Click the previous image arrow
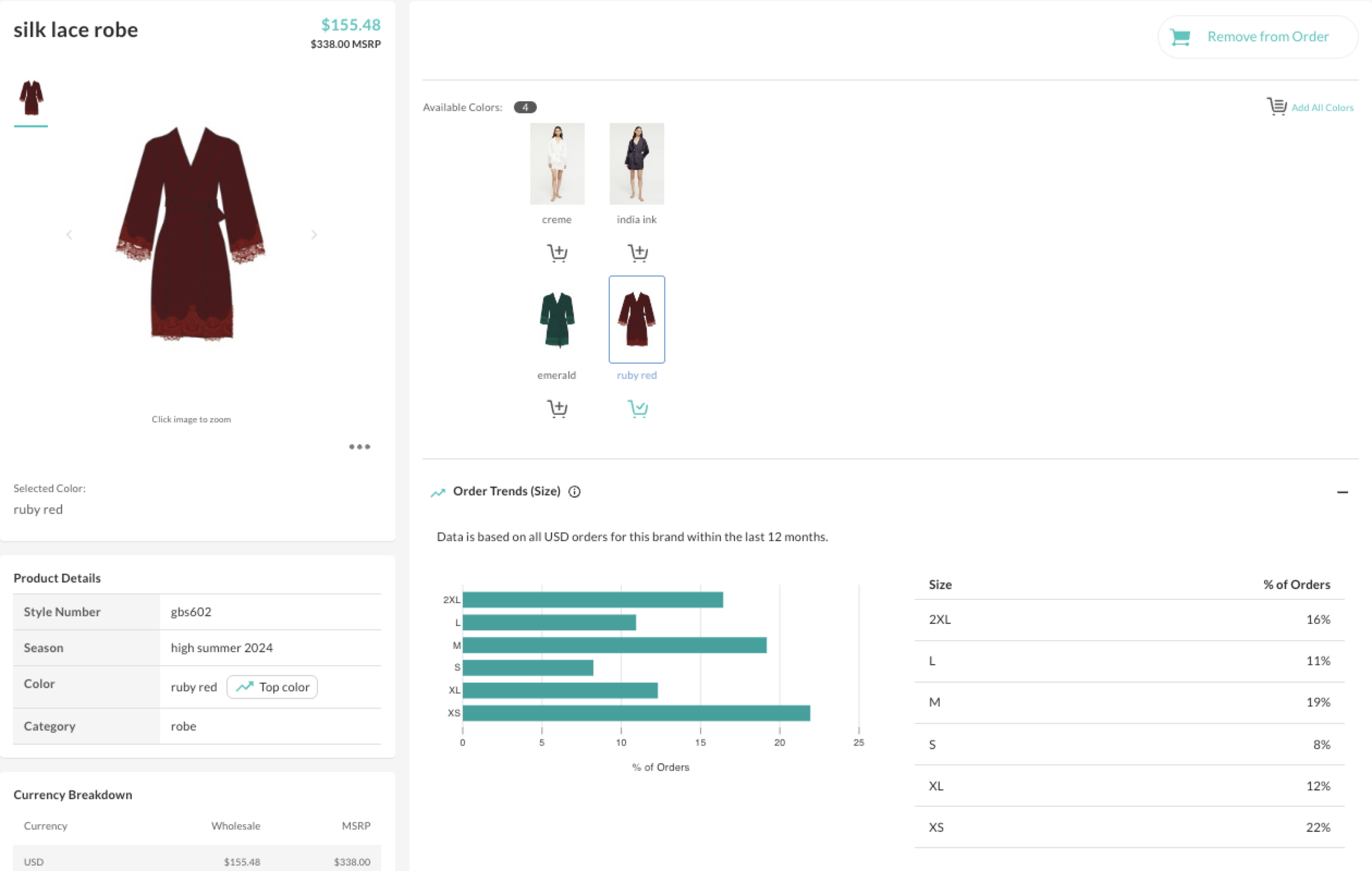The width and height of the screenshot is (1372, 871). pos(70,234)
